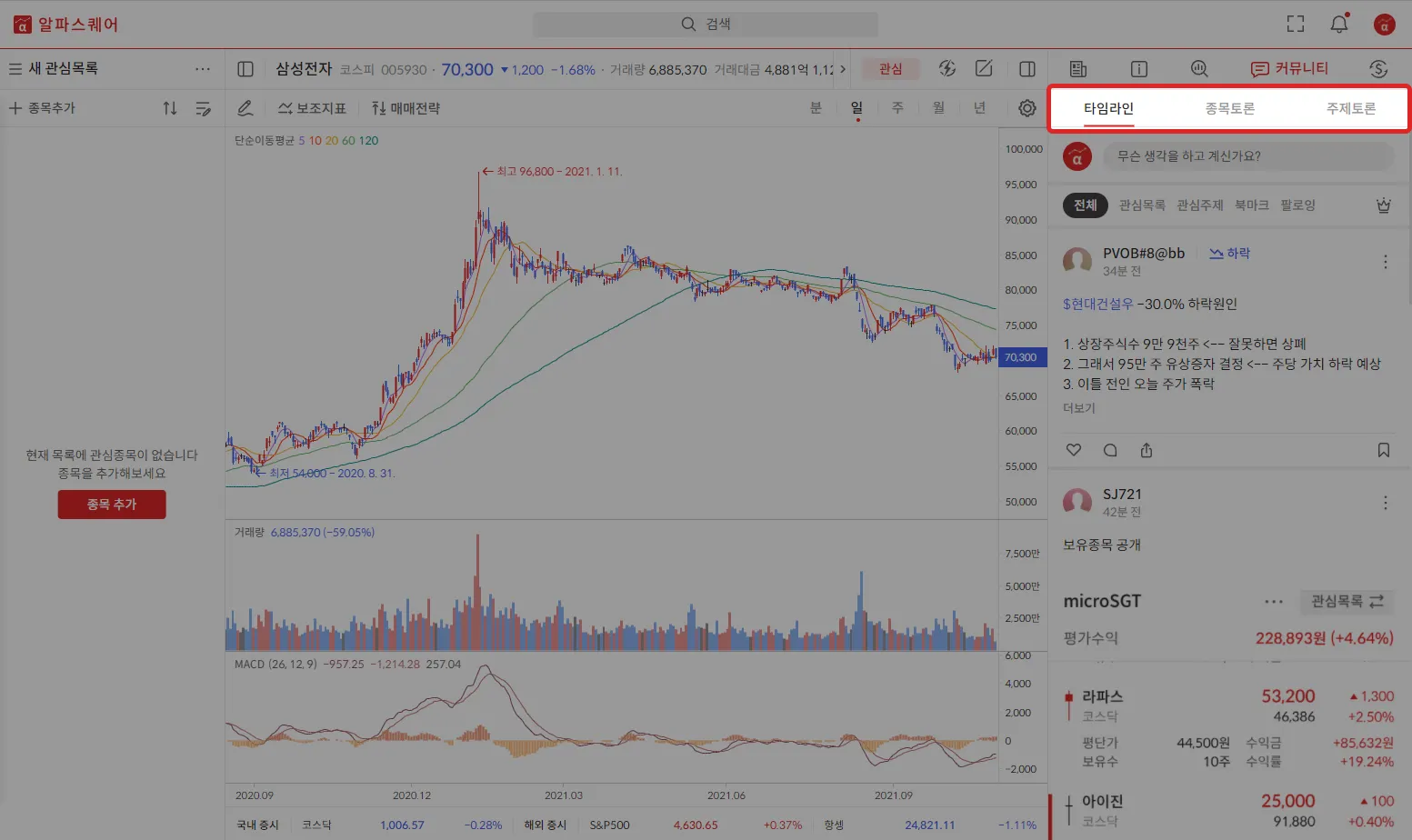Open watchlist more options ellipsis
Viewport: 1412px width, 840px height.
(202, 69)
